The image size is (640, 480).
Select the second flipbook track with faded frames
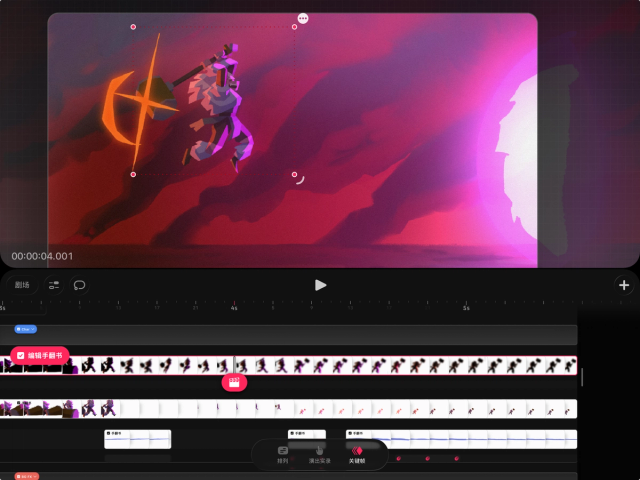pyautogui.click(x=288, y=409)
